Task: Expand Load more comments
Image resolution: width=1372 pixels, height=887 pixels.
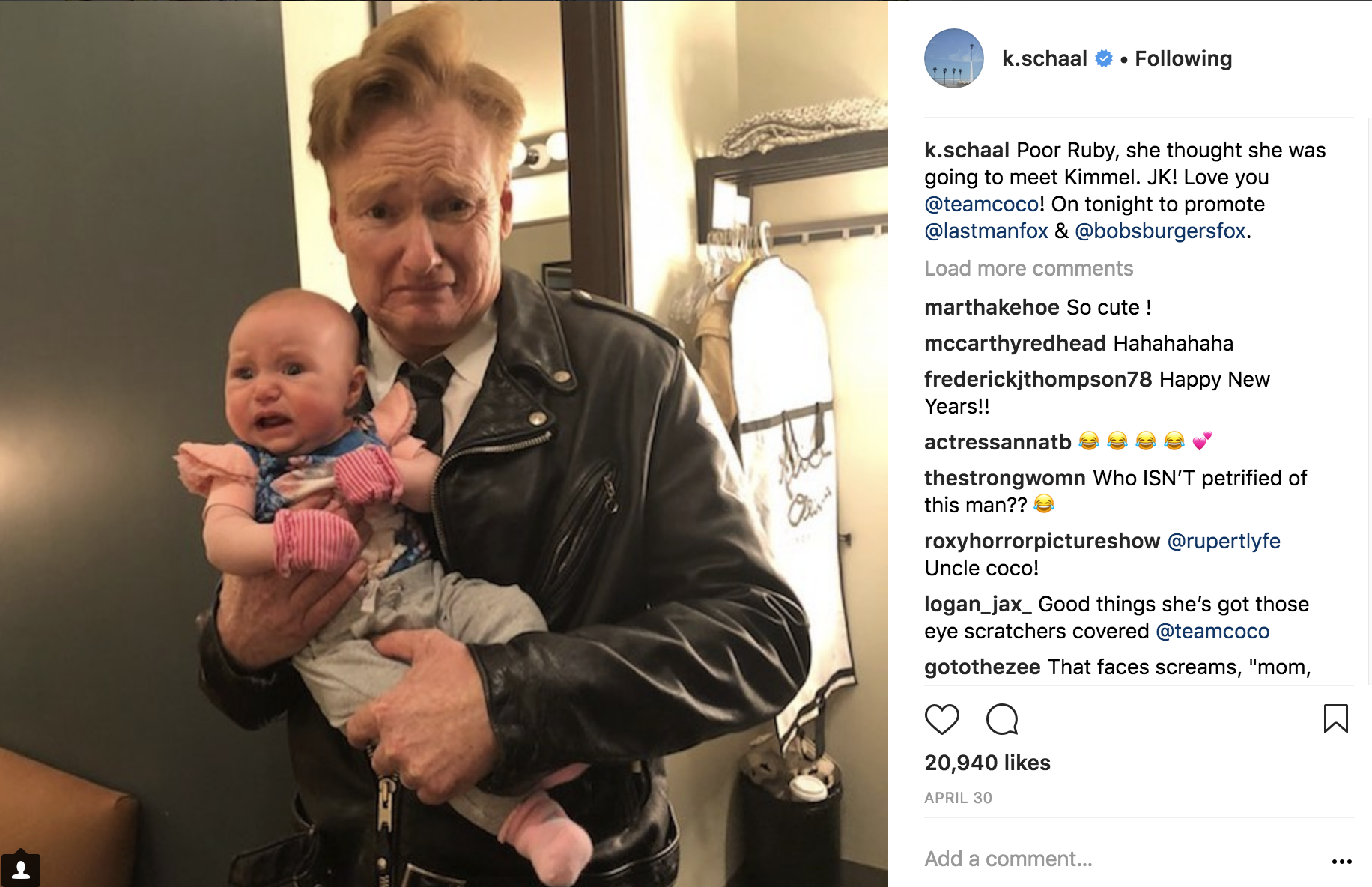Action: click(1028, 268)
